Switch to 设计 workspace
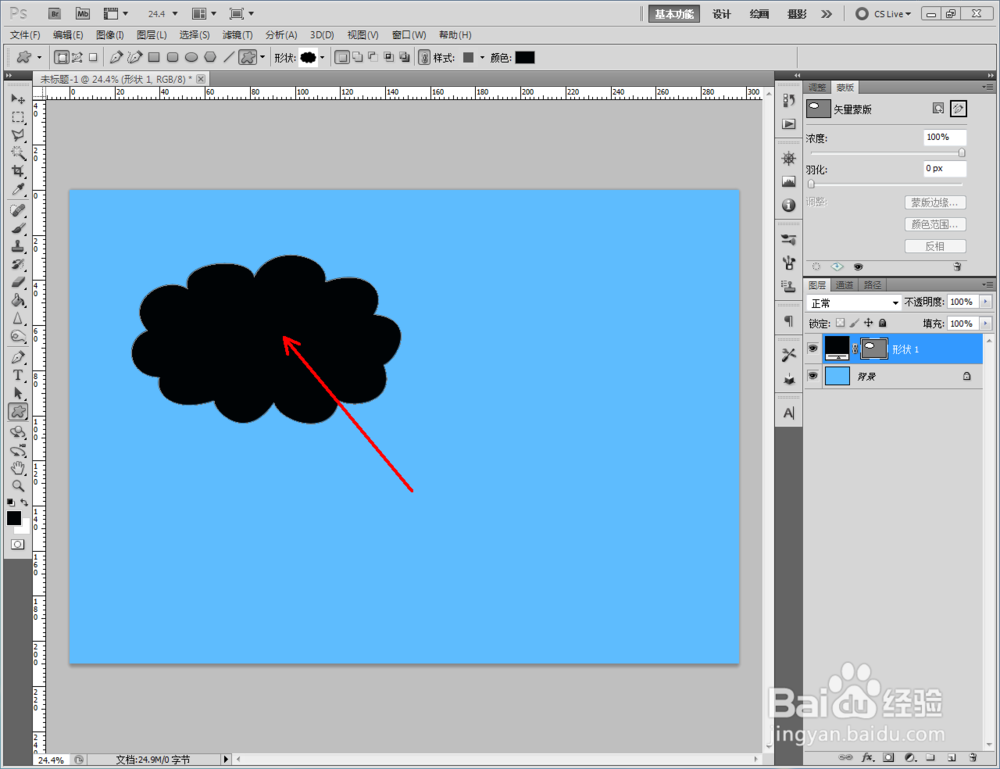This screenshot has width=1000, height=769. (721, 14)
